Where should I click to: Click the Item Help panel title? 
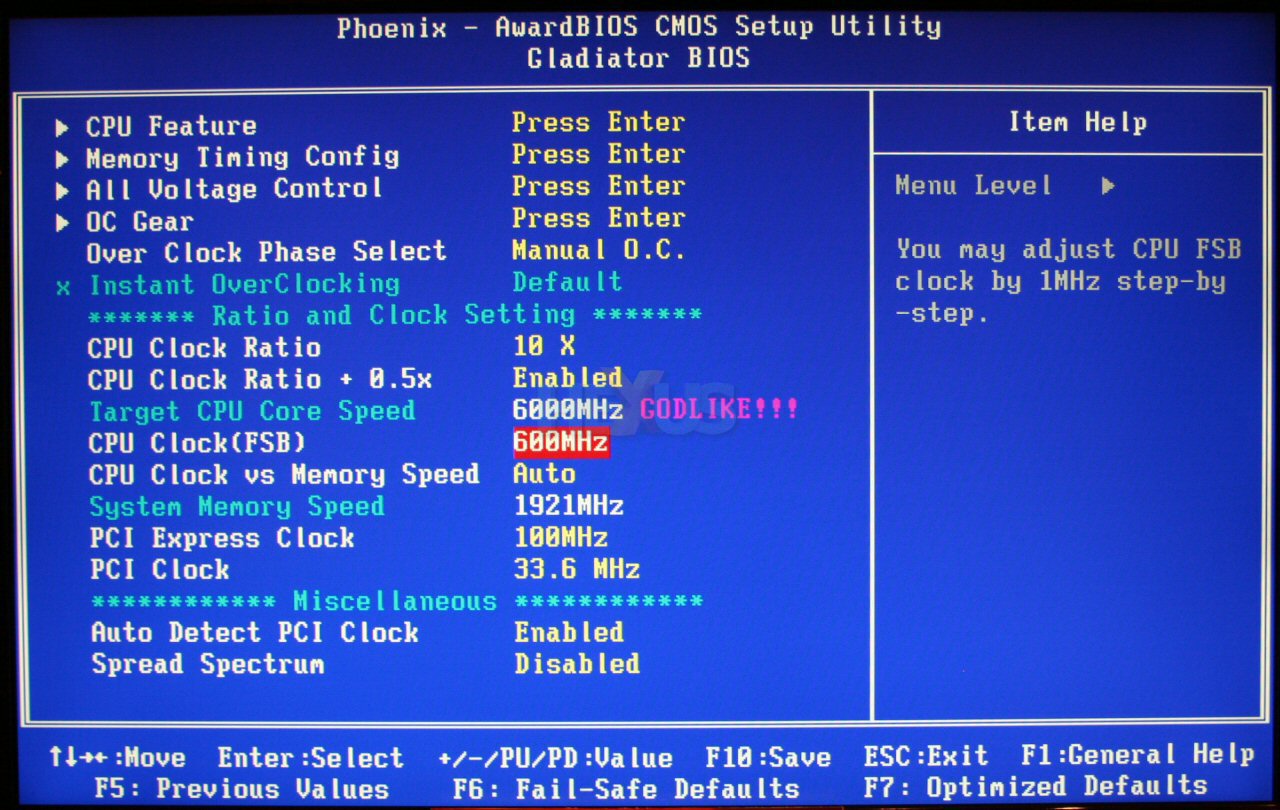tap(1077, 123)
